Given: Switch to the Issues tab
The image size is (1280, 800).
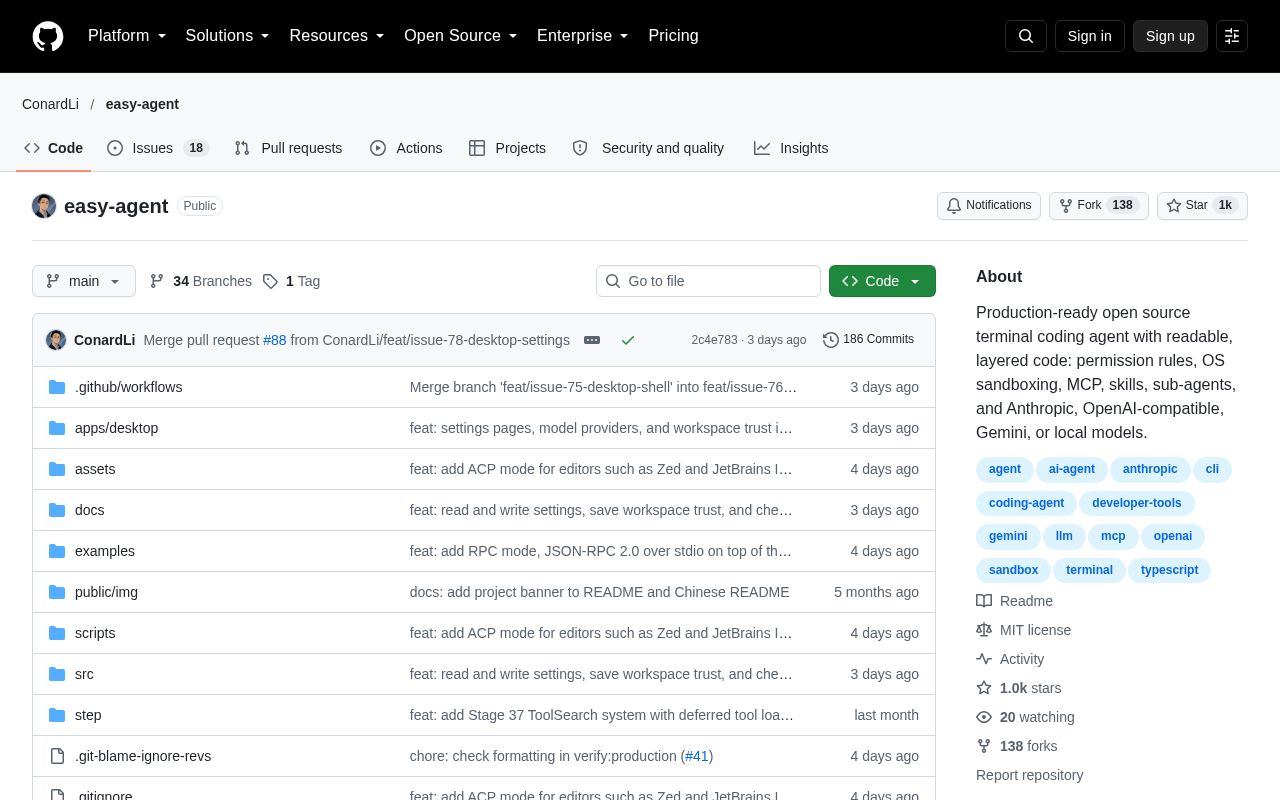Looking at the screenshot, I should [x=157, y=148].
